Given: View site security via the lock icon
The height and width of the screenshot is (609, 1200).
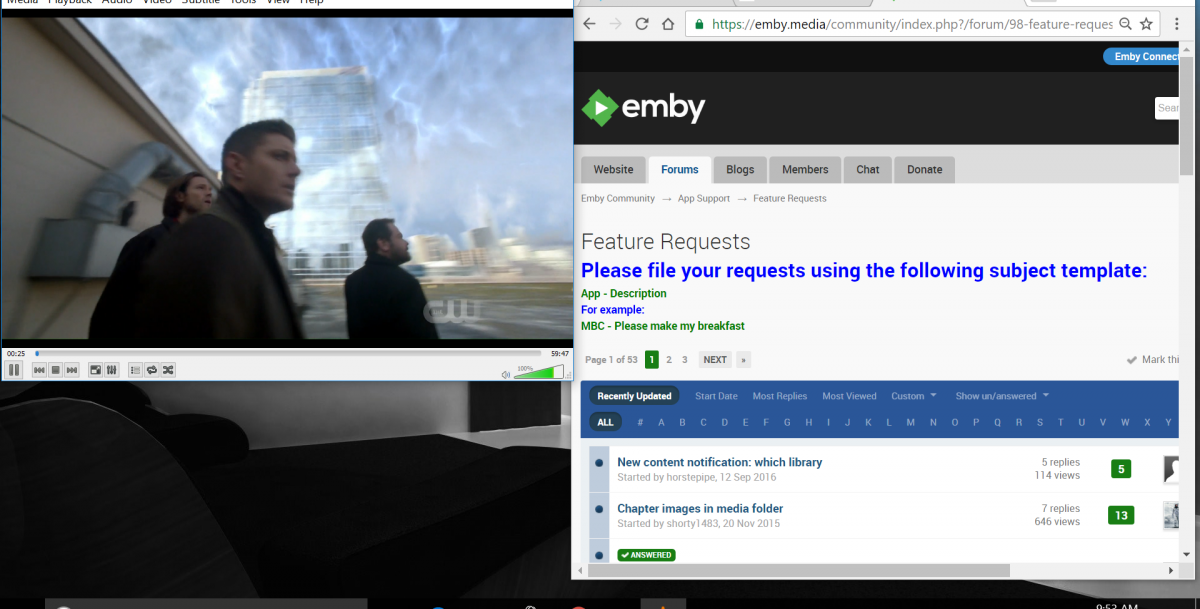Looking at the screenshot, I should tap(699, 24).
